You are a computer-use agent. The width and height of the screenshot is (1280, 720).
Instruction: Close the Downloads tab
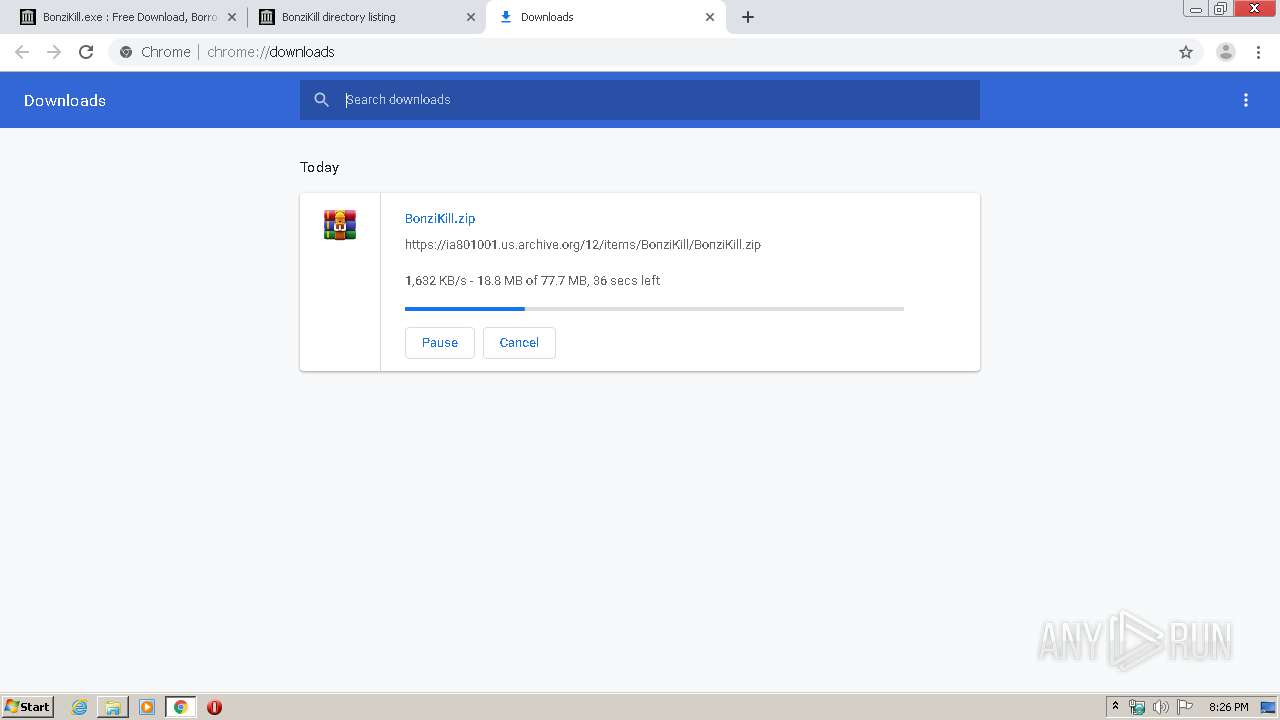710,17
